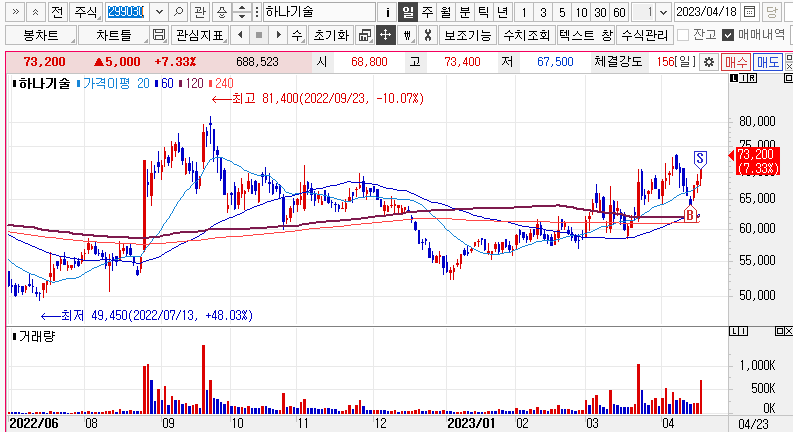
Task: Open the candle bar style dropdown icon
Action: click(x=407, y=35)
